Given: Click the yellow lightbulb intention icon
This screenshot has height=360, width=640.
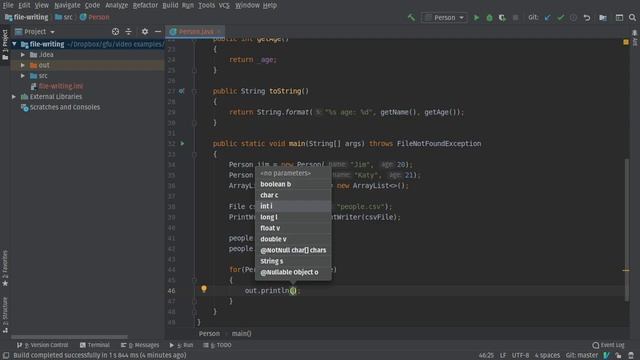Looking at the screenshot, I should click(204, 289).
